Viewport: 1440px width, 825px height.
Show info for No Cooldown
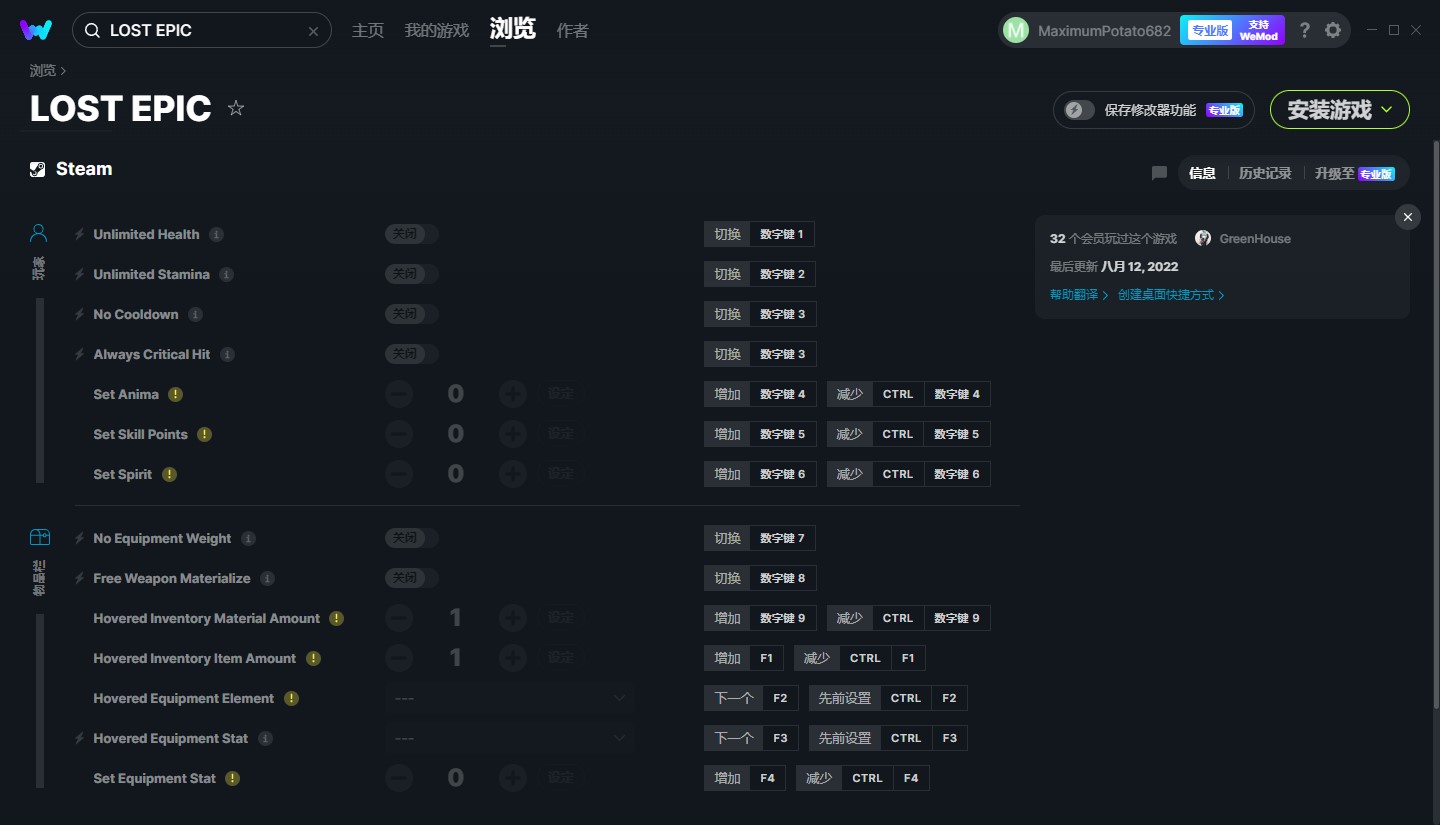195,314
